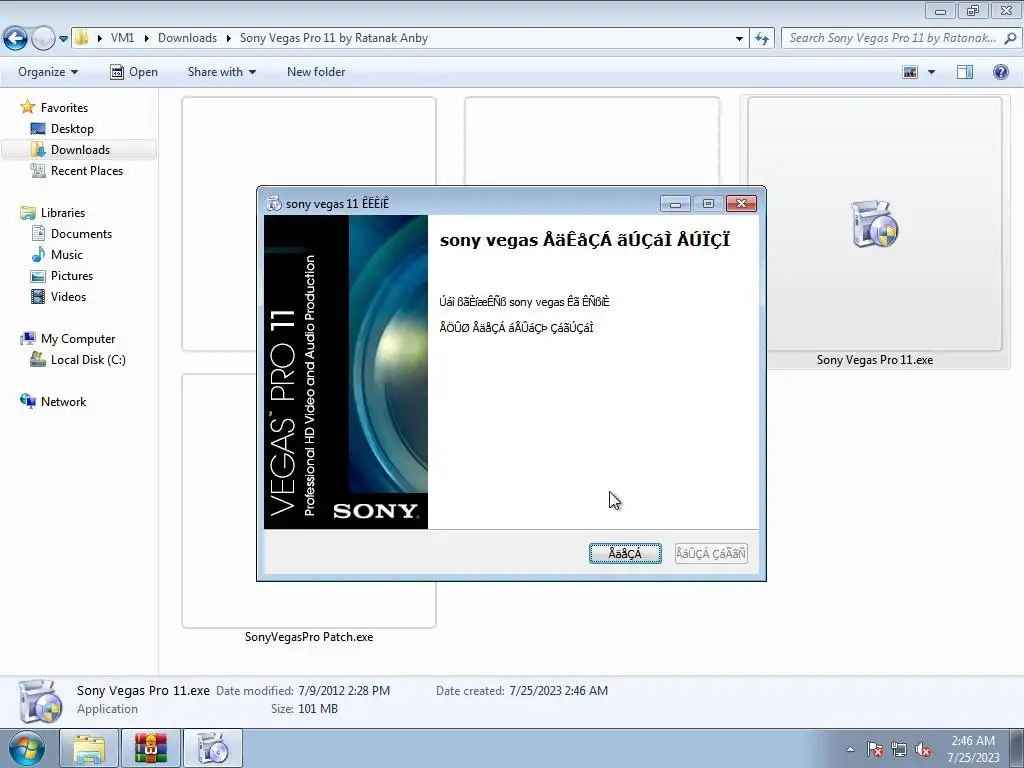
Task: Expand the arrow before VM1 breadcrumb
Action: point(99,39)
